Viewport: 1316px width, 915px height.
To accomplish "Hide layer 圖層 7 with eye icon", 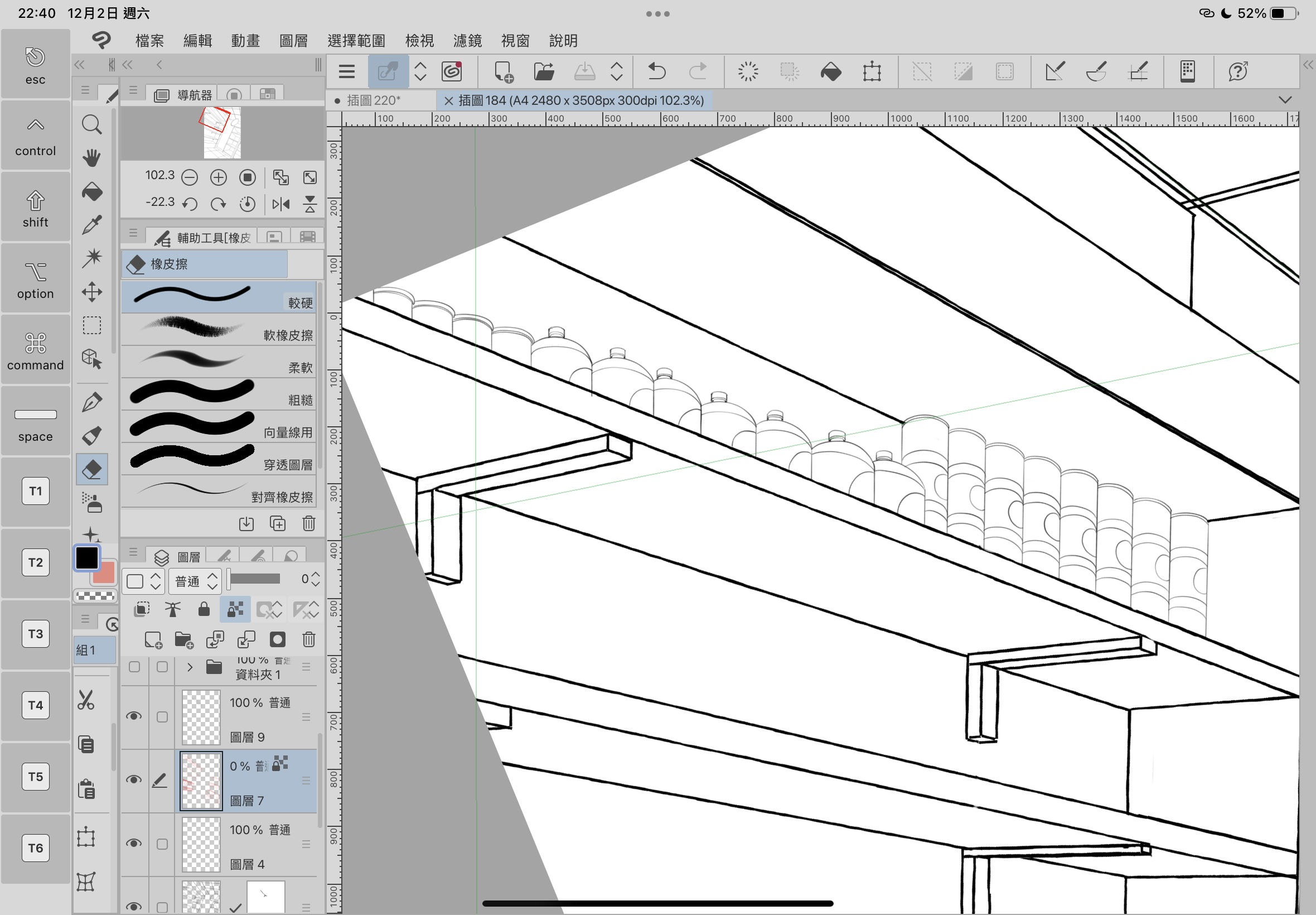I will click(x=134, y=779).
